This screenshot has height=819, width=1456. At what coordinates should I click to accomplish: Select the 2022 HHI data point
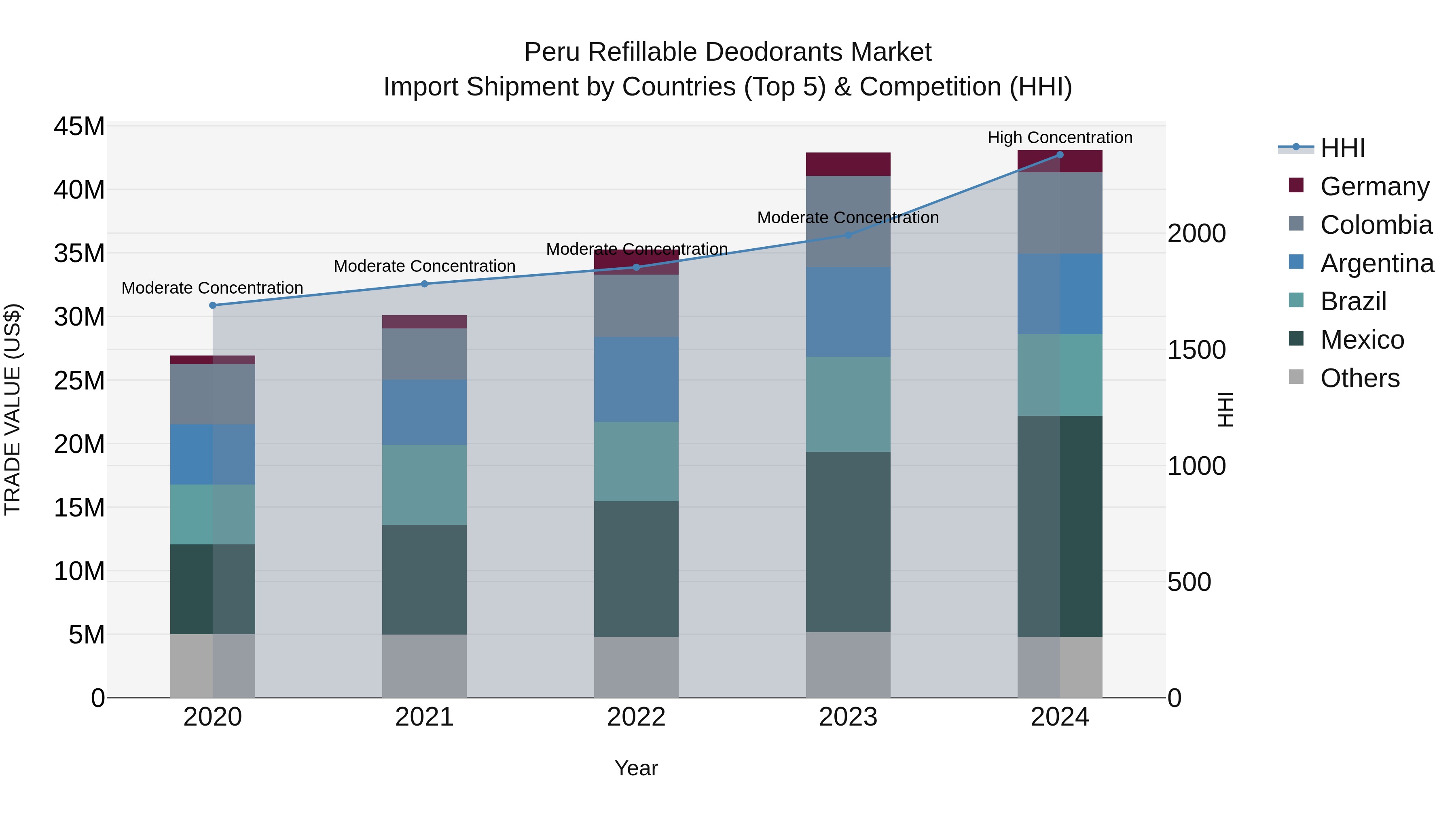point(637,267)
